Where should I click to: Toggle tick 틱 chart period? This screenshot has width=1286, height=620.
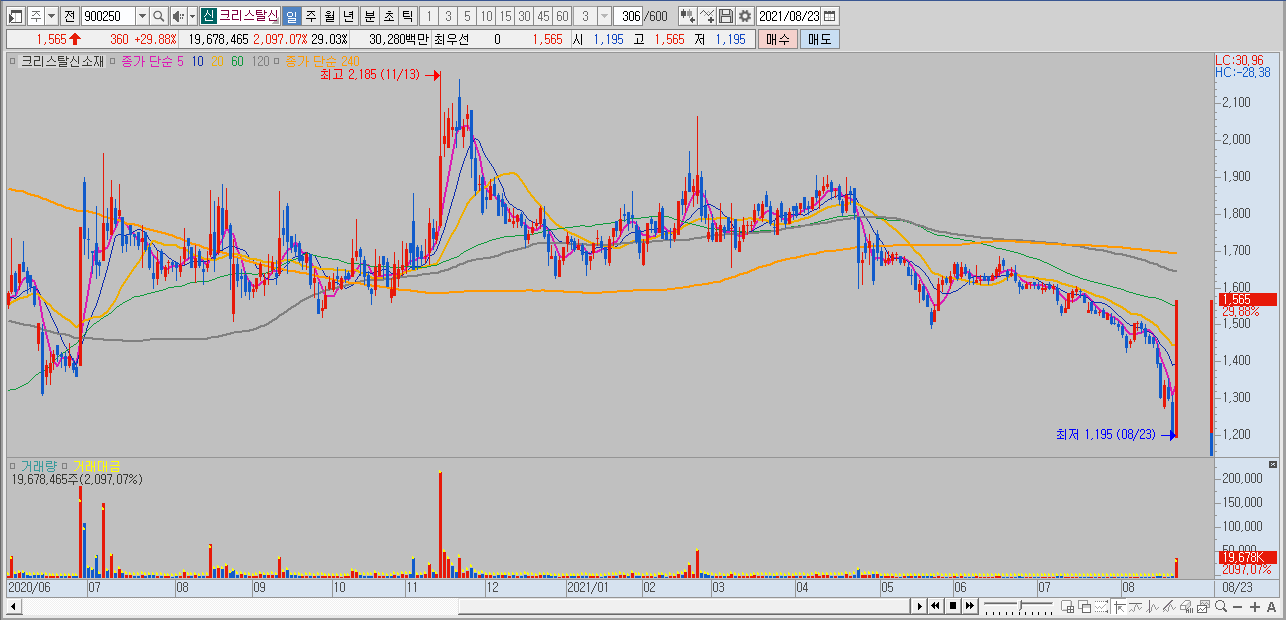409,16
